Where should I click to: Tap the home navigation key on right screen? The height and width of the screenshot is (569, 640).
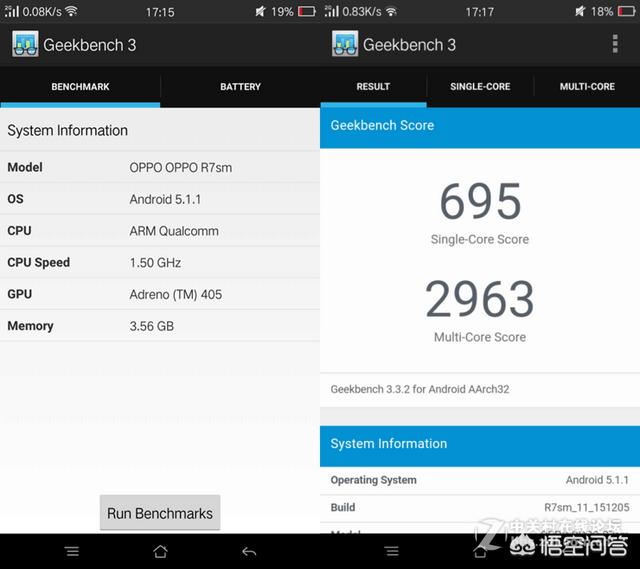480,551
